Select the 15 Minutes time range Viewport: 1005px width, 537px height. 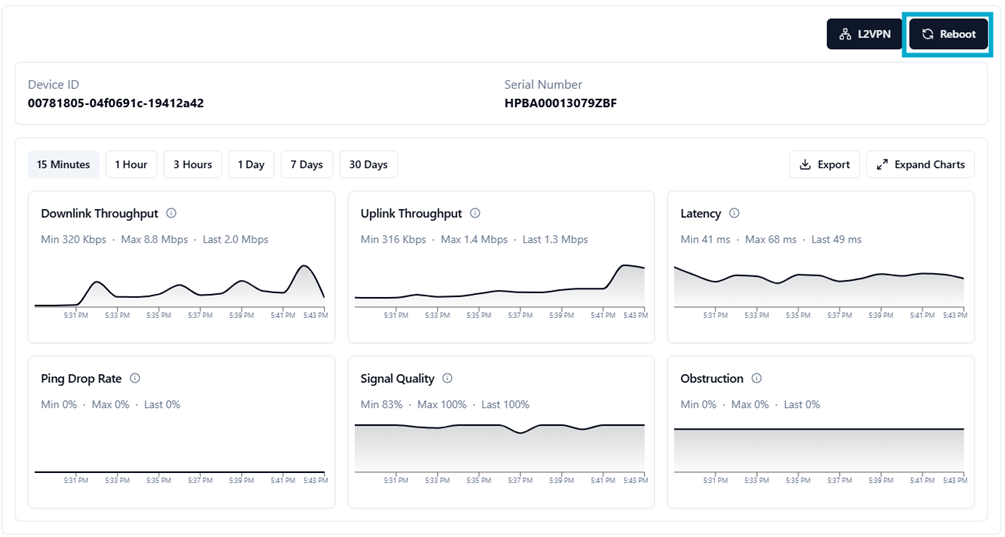point(63,165)
